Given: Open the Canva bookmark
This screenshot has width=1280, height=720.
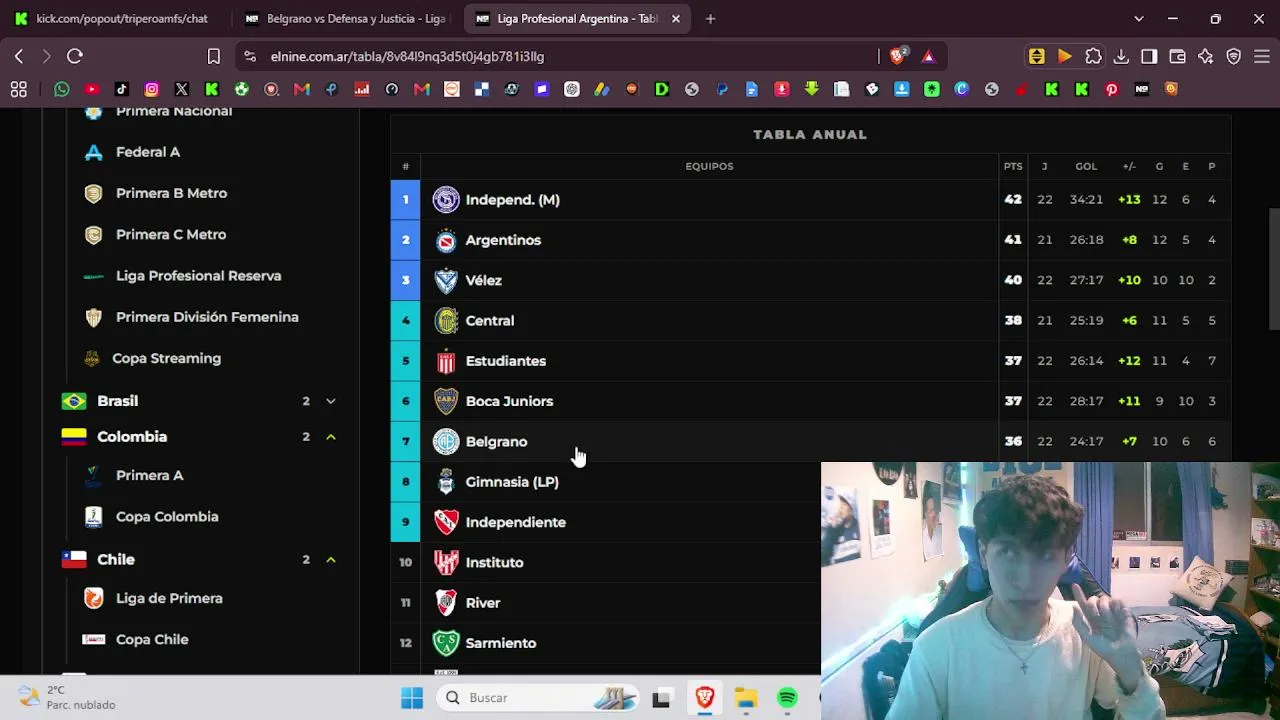Looking at the screenshot, I should click(x=962, y=89).
